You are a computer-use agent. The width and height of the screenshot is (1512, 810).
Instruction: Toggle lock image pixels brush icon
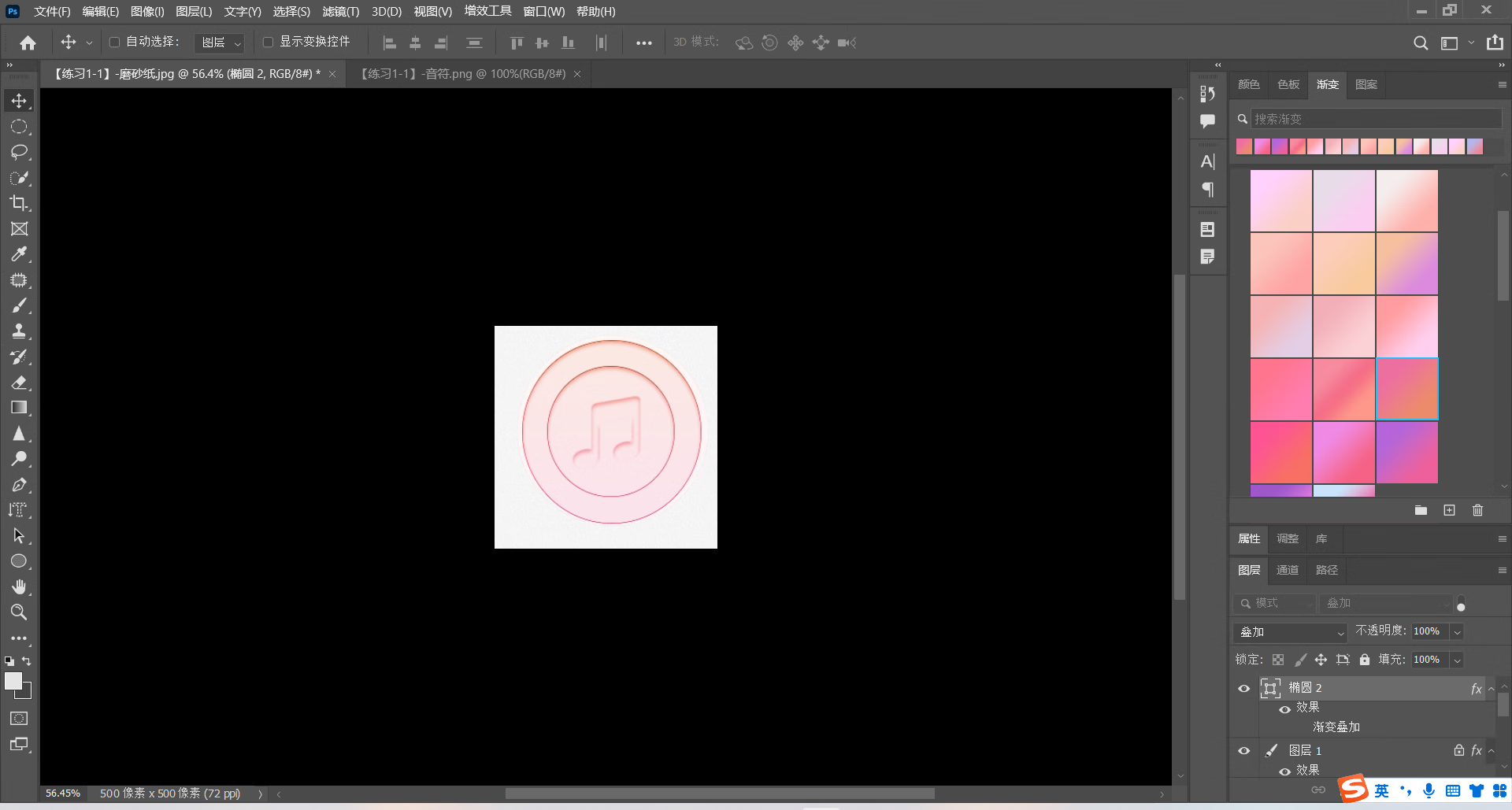pyautogui.click(x=1300, y=660)
